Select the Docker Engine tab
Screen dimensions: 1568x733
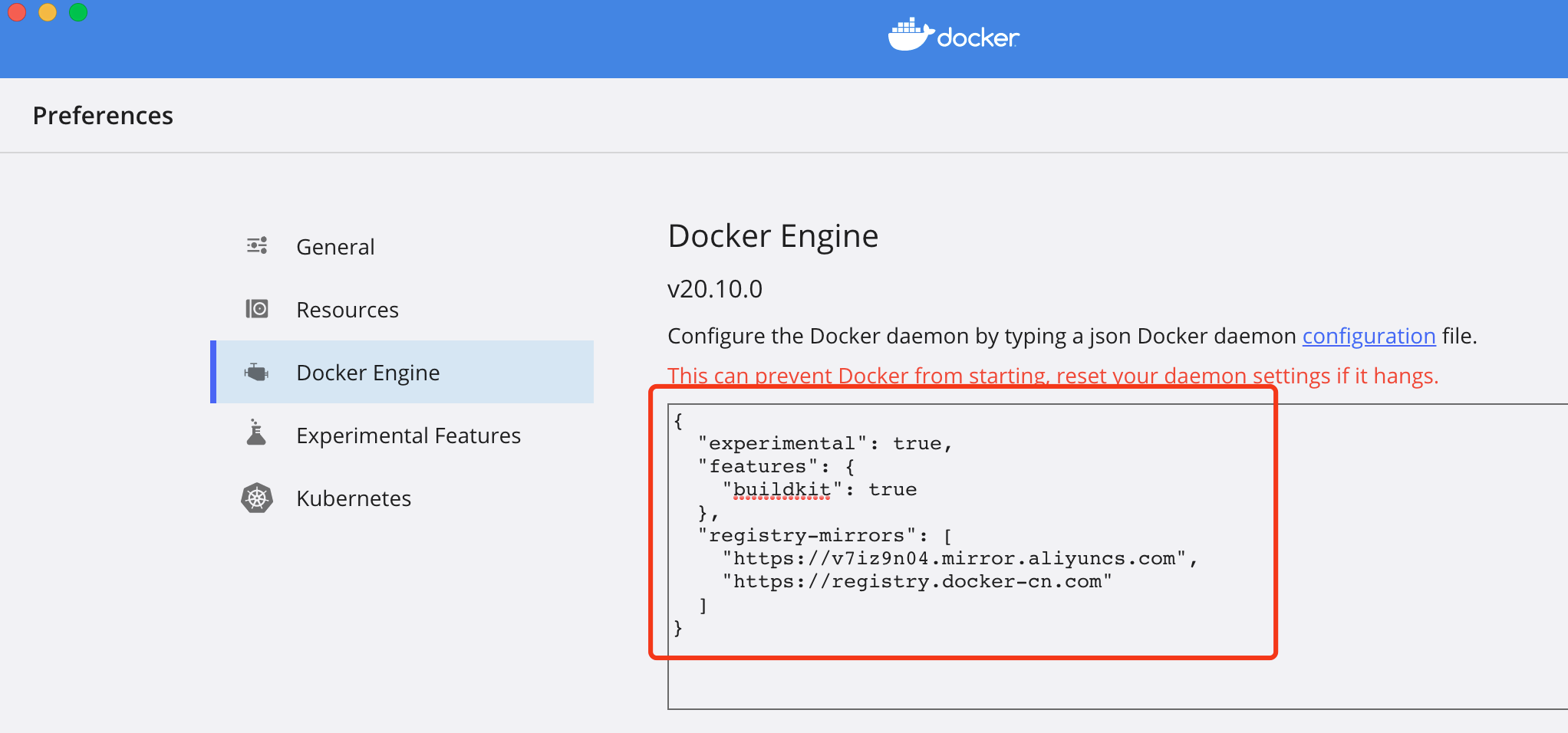pos(402,372)
